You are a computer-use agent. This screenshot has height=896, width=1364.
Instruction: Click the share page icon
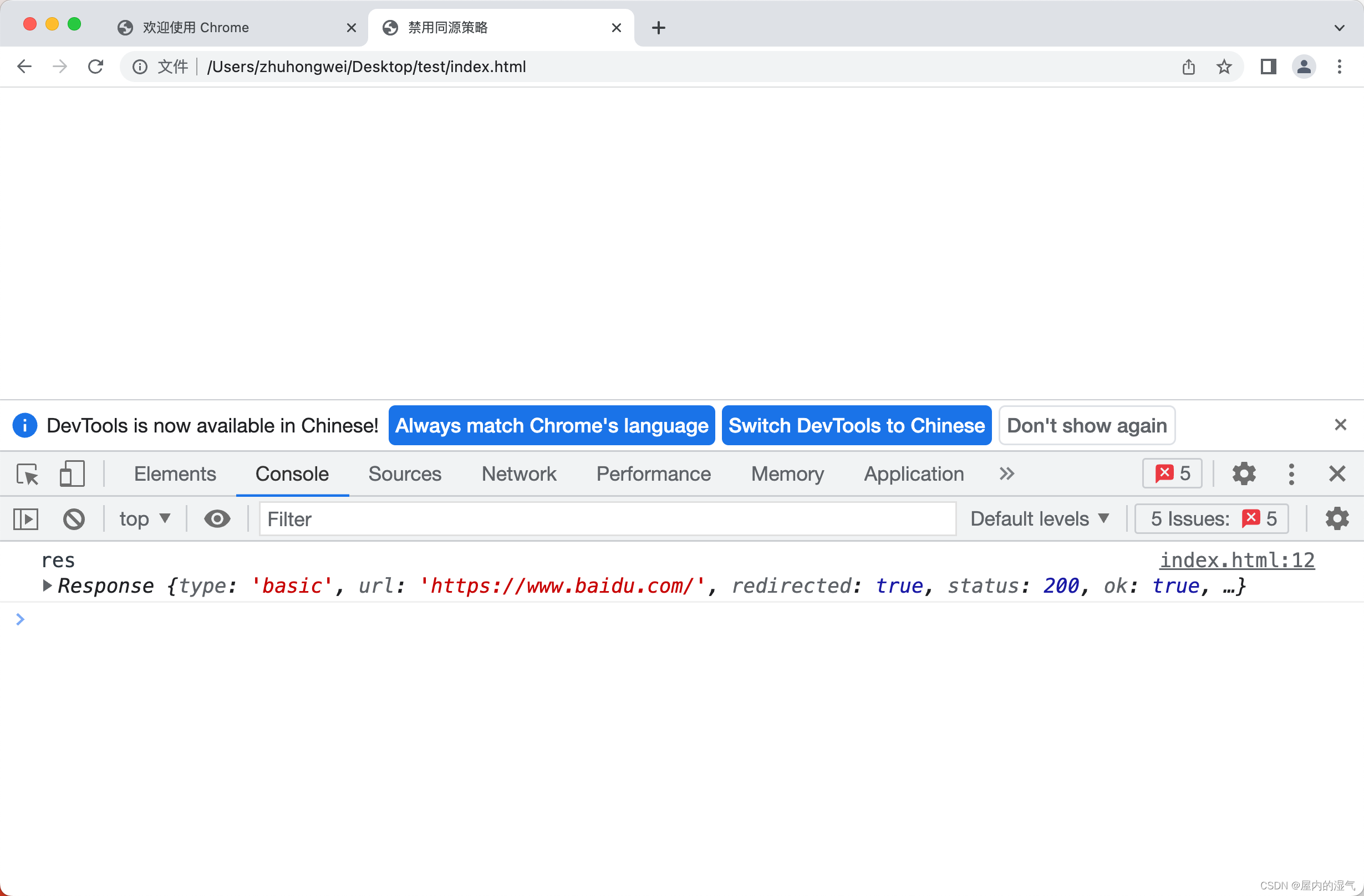[x=1188, y=67]
